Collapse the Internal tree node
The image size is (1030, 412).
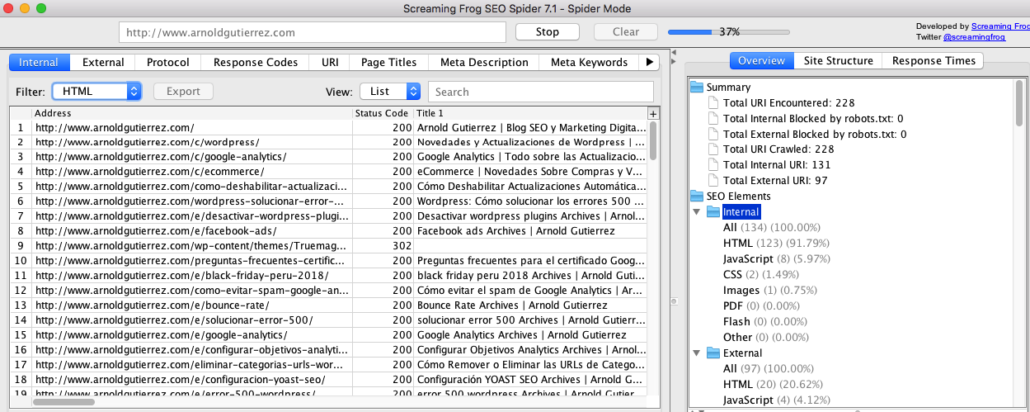click(696, 212)
